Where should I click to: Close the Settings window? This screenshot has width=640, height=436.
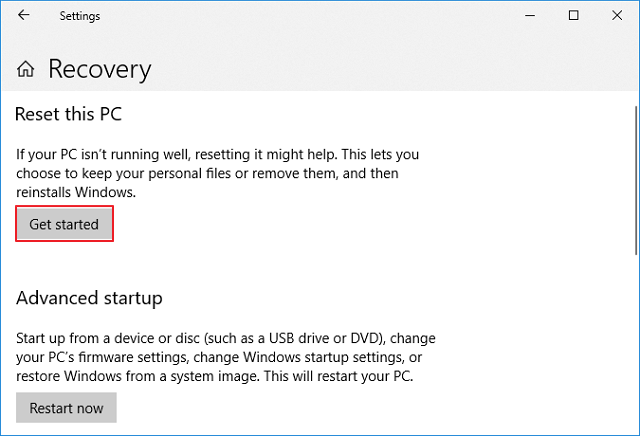click(x=617, y=16)
